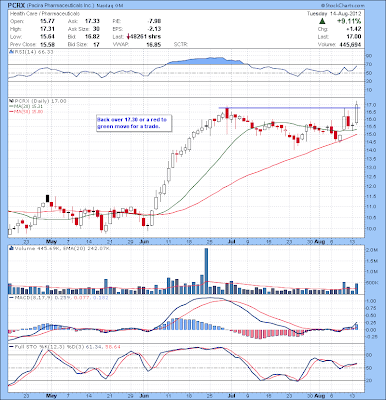Click the Aug label on the date axis

320,241
